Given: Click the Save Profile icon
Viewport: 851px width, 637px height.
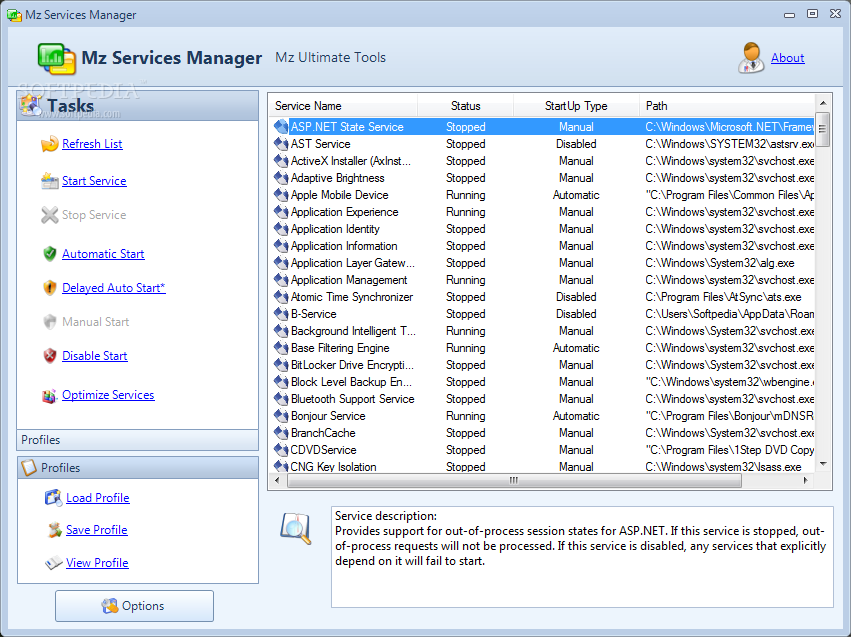Looking at the screenshot, I should (54, 530).
